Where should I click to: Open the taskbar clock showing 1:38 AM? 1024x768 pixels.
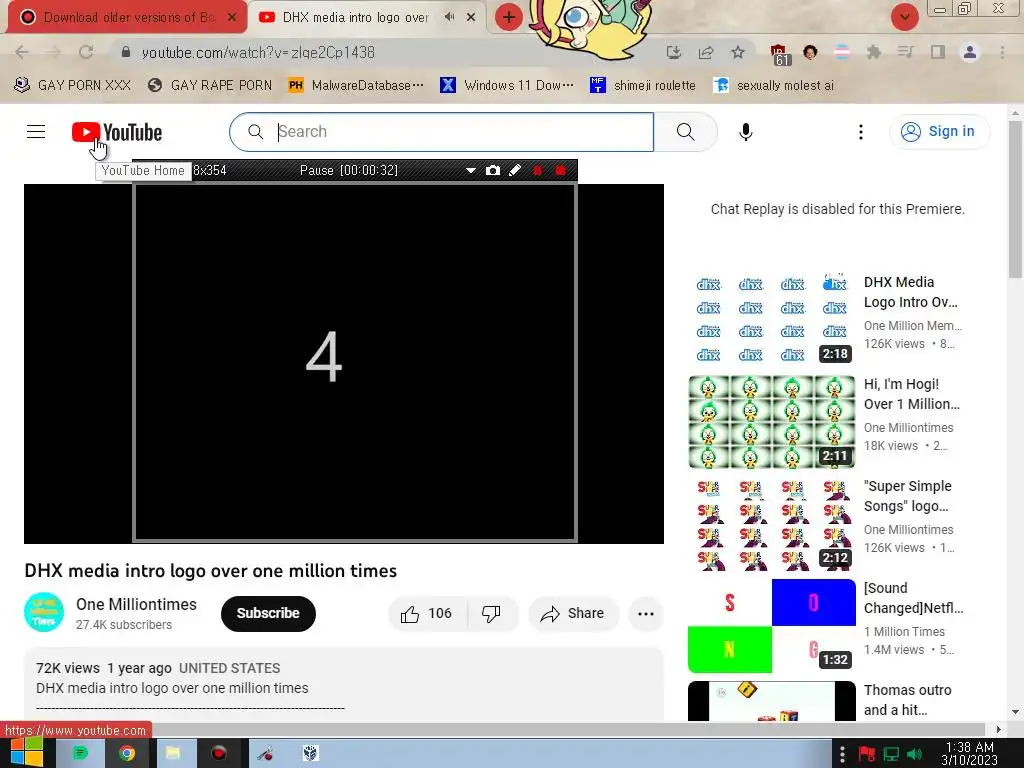tap(970, 754)
